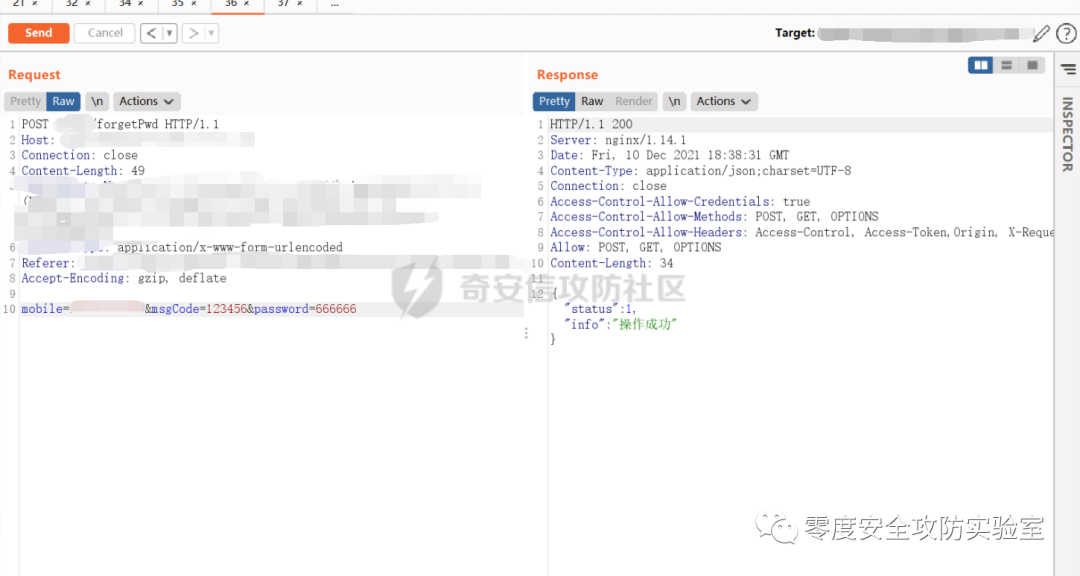Screen dimensions: 1080x576
Task: Click the pane divider handle dots
Action: [526, 333]
